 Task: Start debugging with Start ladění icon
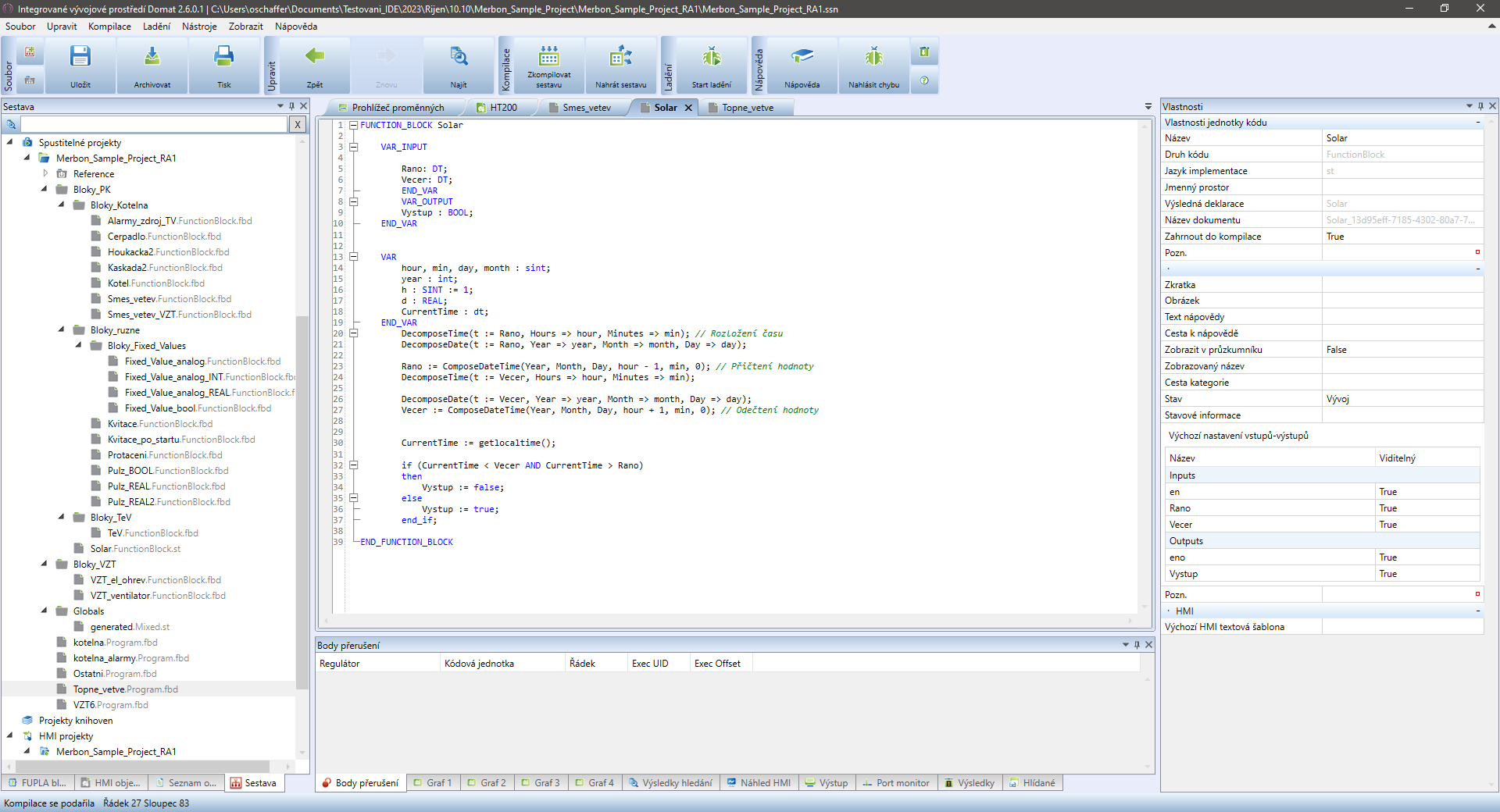click(712, 57)
